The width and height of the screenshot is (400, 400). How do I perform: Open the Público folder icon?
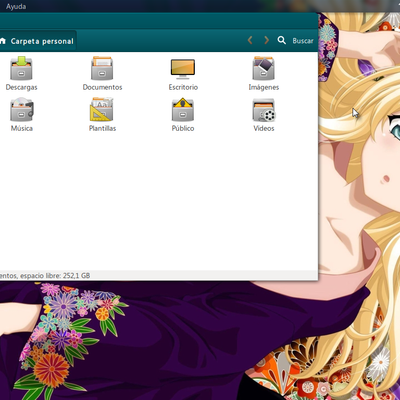point(183,109)
